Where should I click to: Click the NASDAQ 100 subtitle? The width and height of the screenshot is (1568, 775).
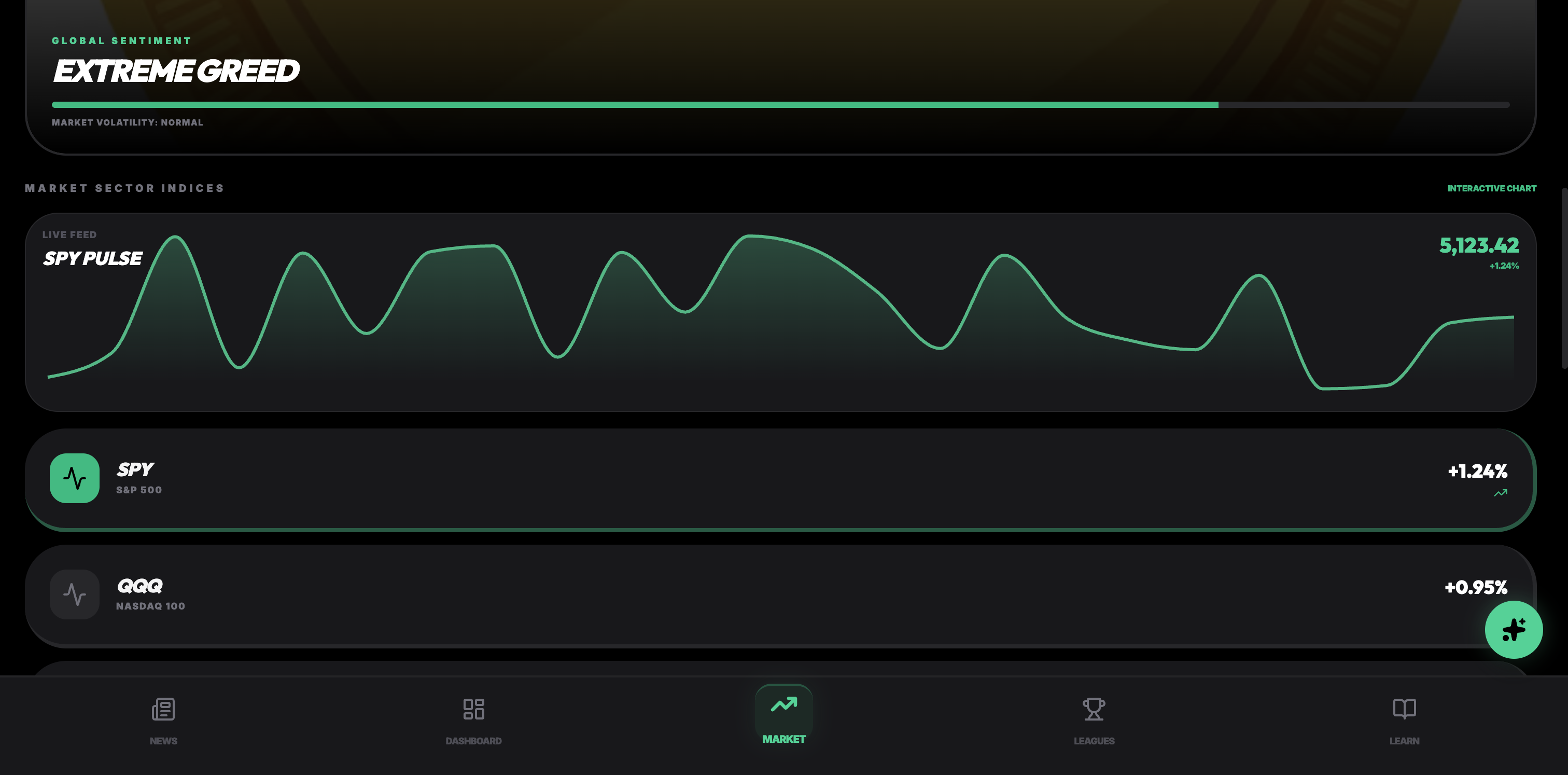150,606
